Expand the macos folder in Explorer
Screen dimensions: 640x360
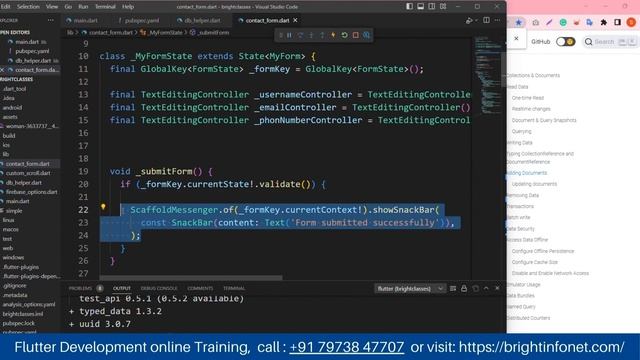tap(11, 229)
